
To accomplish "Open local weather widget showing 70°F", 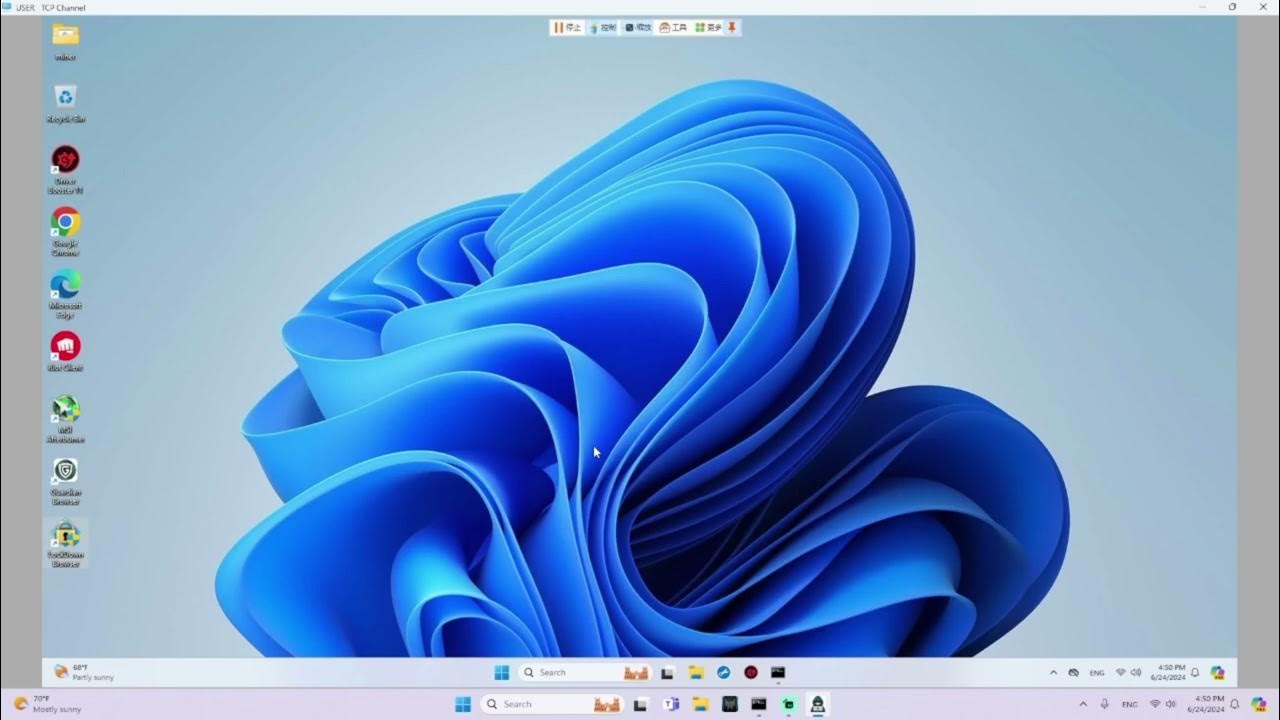I will click(x=46, y=704).
